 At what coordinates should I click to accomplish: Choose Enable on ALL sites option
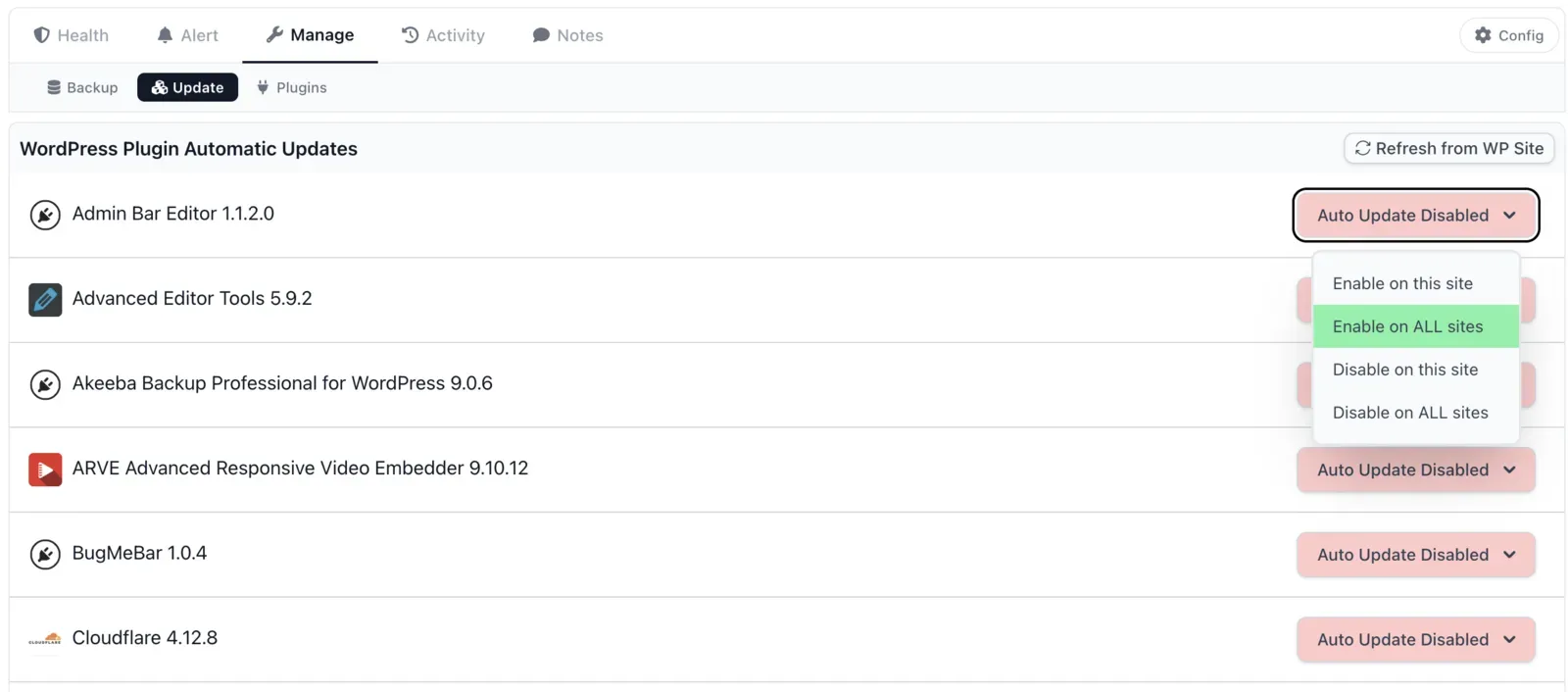tap(1416, 326)
